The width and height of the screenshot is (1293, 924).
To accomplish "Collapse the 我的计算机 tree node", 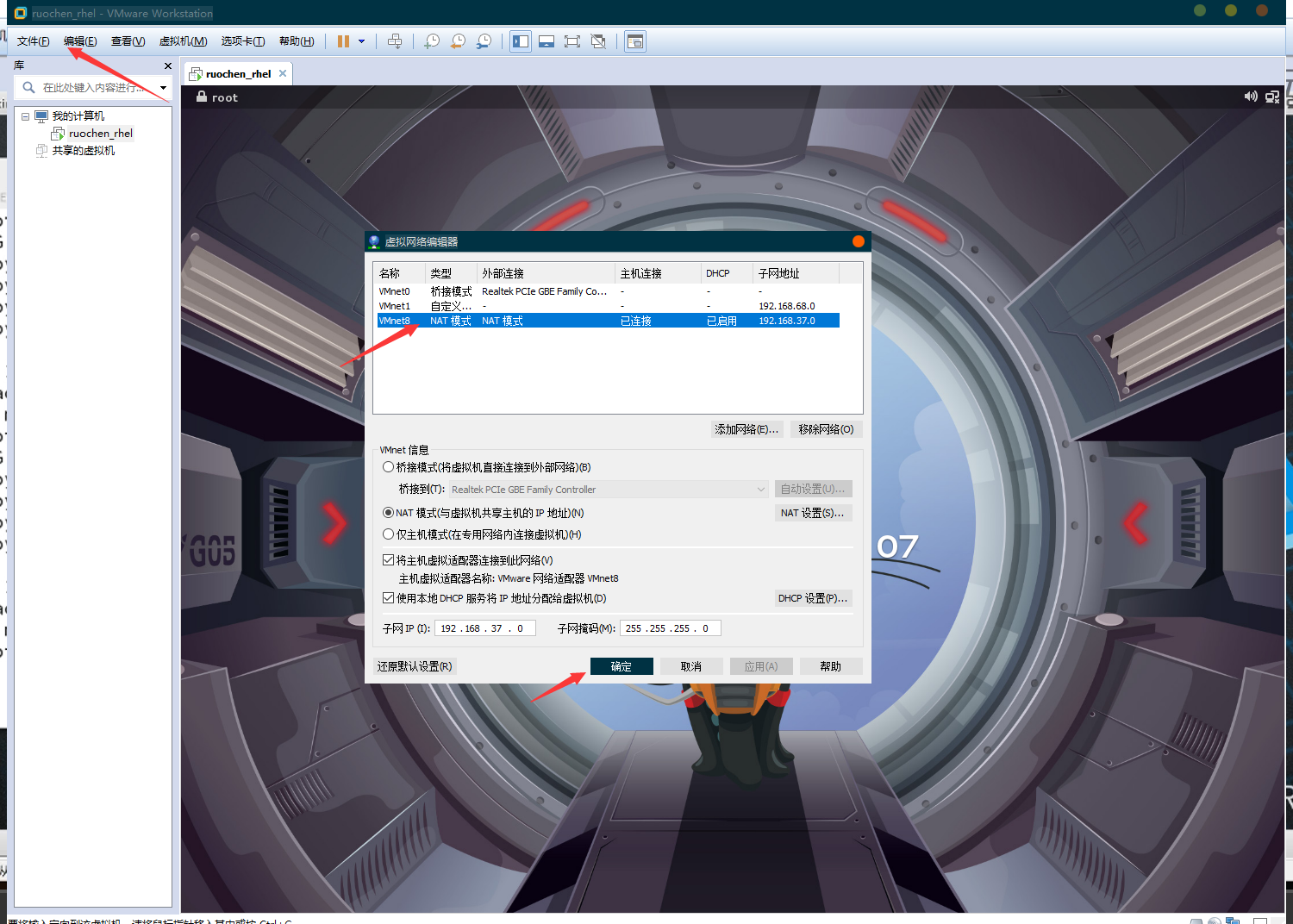I will [x=25, y=116].
